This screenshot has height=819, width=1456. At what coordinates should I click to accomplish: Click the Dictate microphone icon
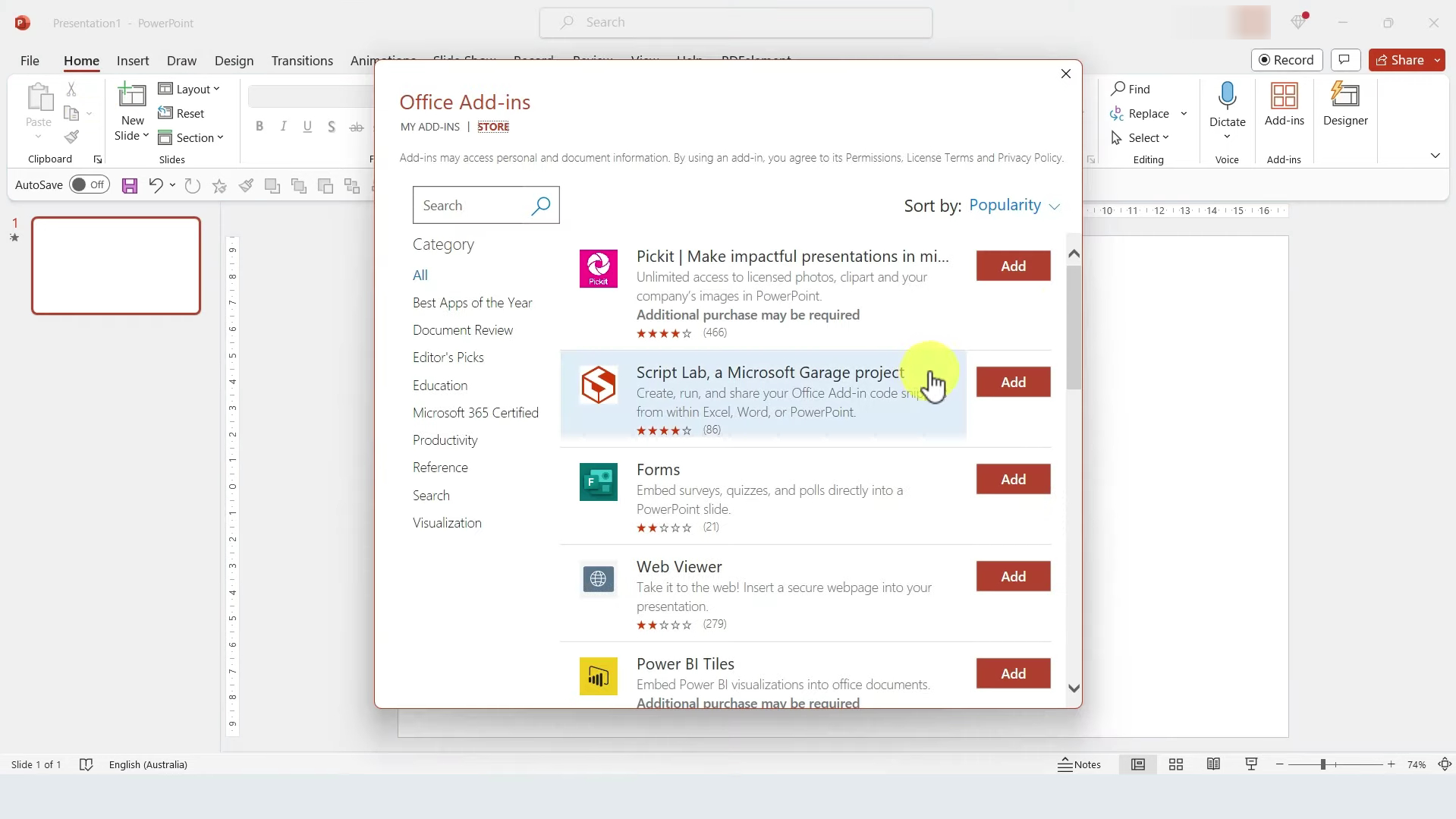coord(1227,96)
